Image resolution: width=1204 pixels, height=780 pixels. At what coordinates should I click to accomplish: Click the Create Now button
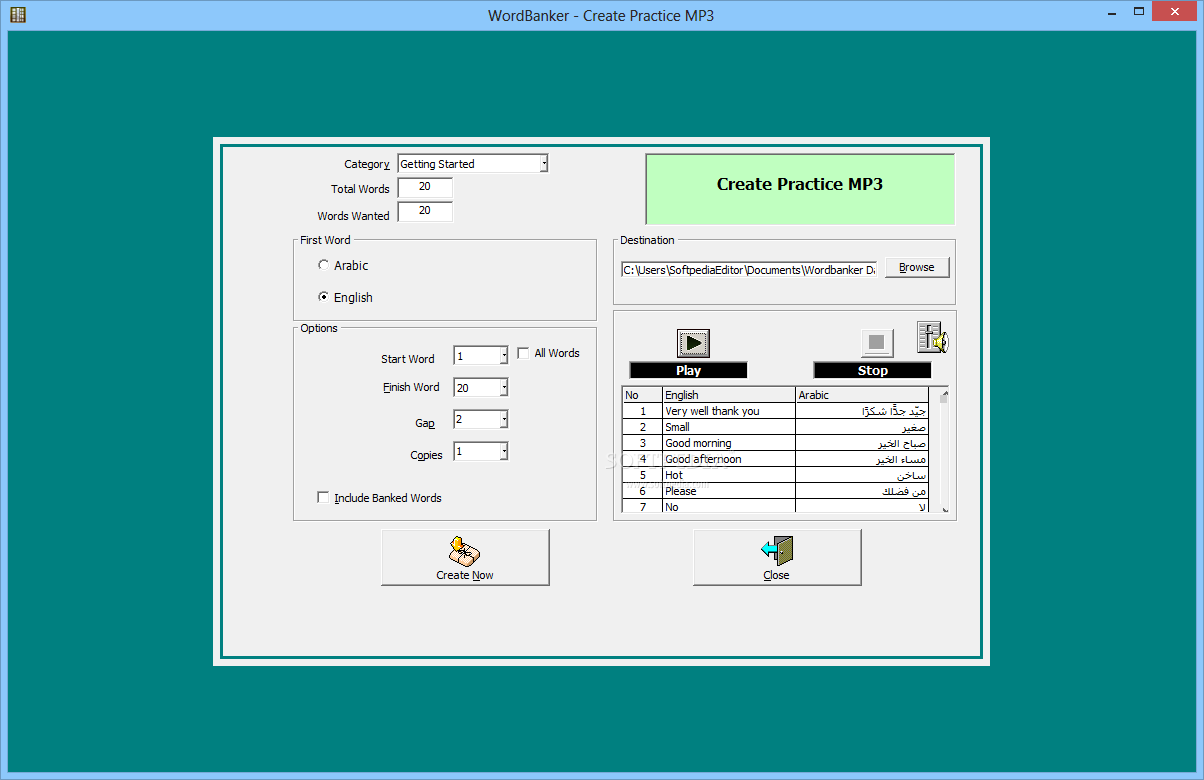(465, 557)
